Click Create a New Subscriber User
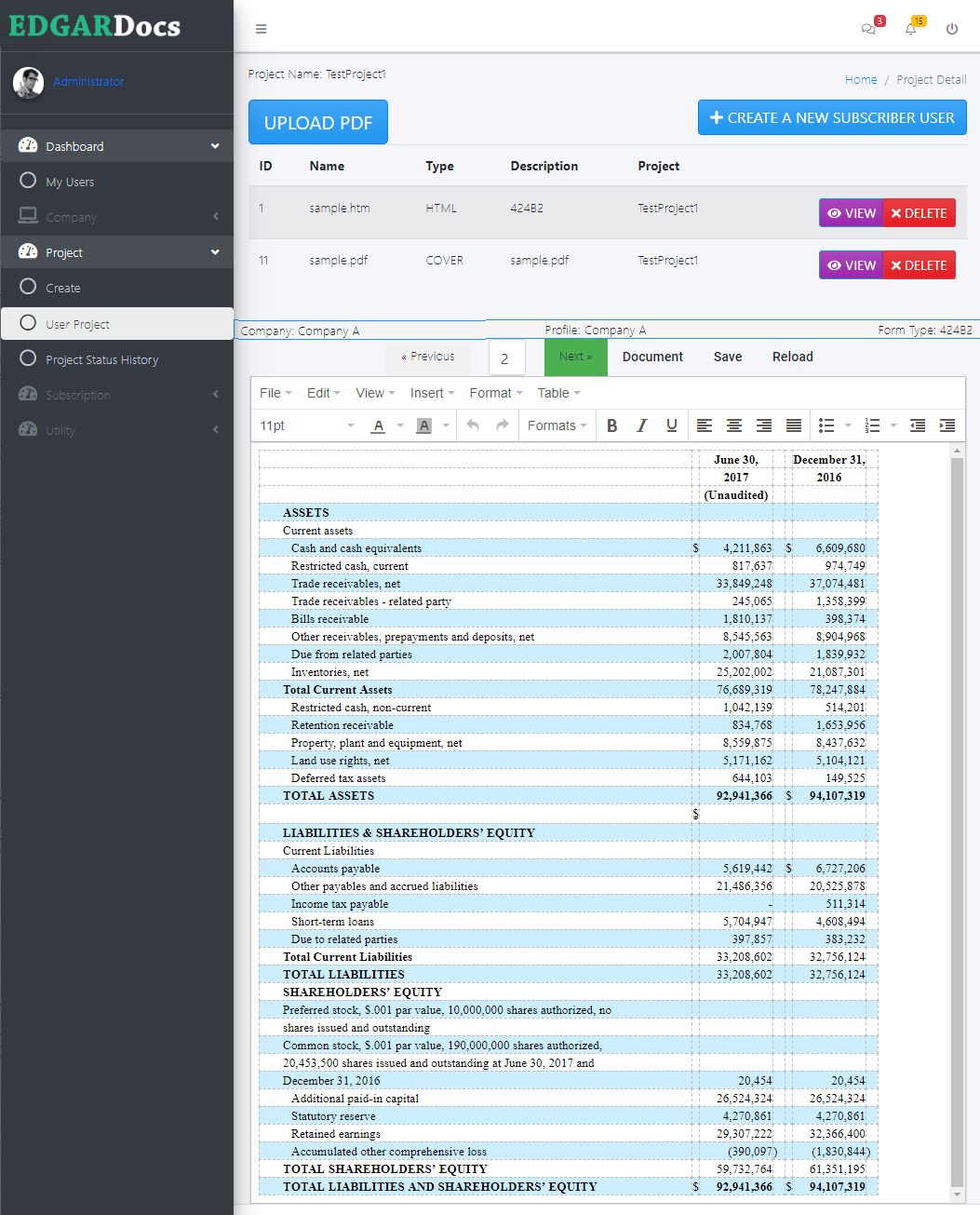Image resolution: width=980 pixels, height=1215 pixels. click(x=832, y=117)
